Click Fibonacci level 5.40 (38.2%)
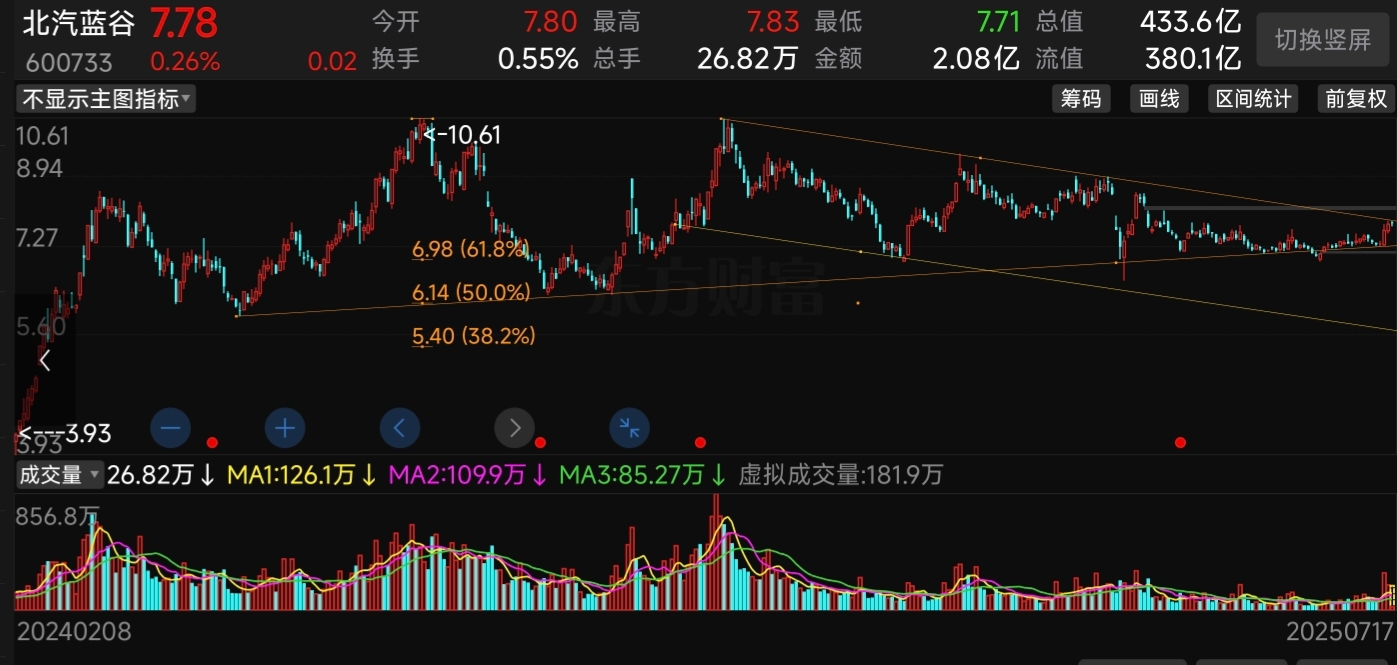 click(474, 337)
